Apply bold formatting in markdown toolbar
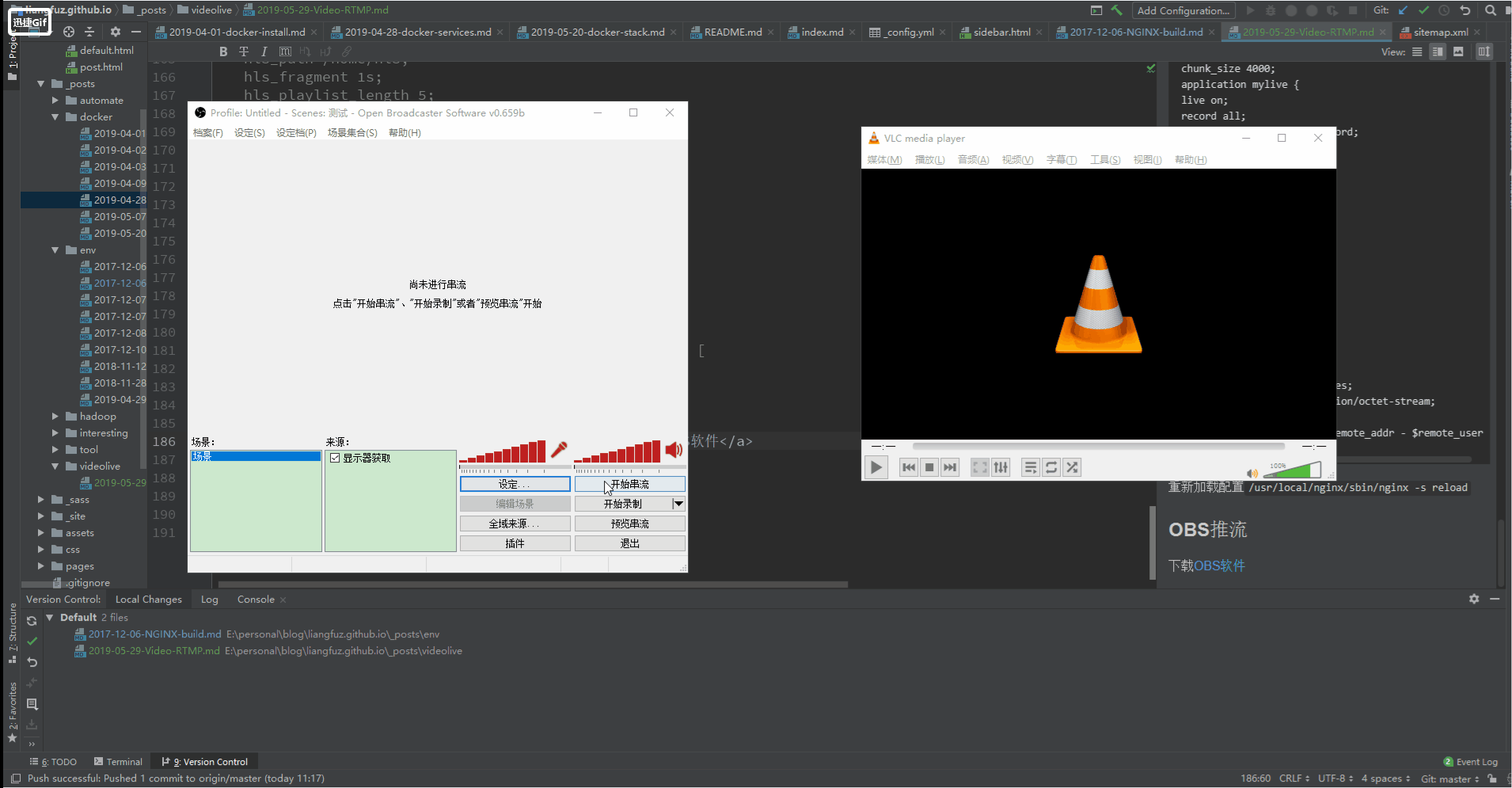This screenshot has width=1512, height=788. pyautogui.click(x=223, y=51)
